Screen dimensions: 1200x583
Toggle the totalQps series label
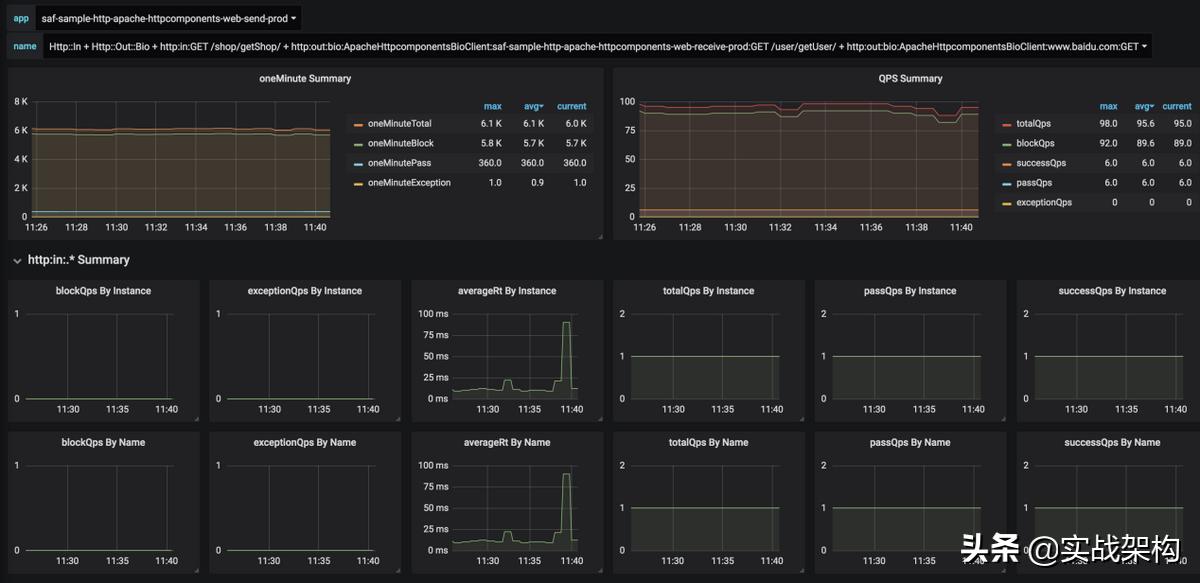click(x=1033, y=124)
